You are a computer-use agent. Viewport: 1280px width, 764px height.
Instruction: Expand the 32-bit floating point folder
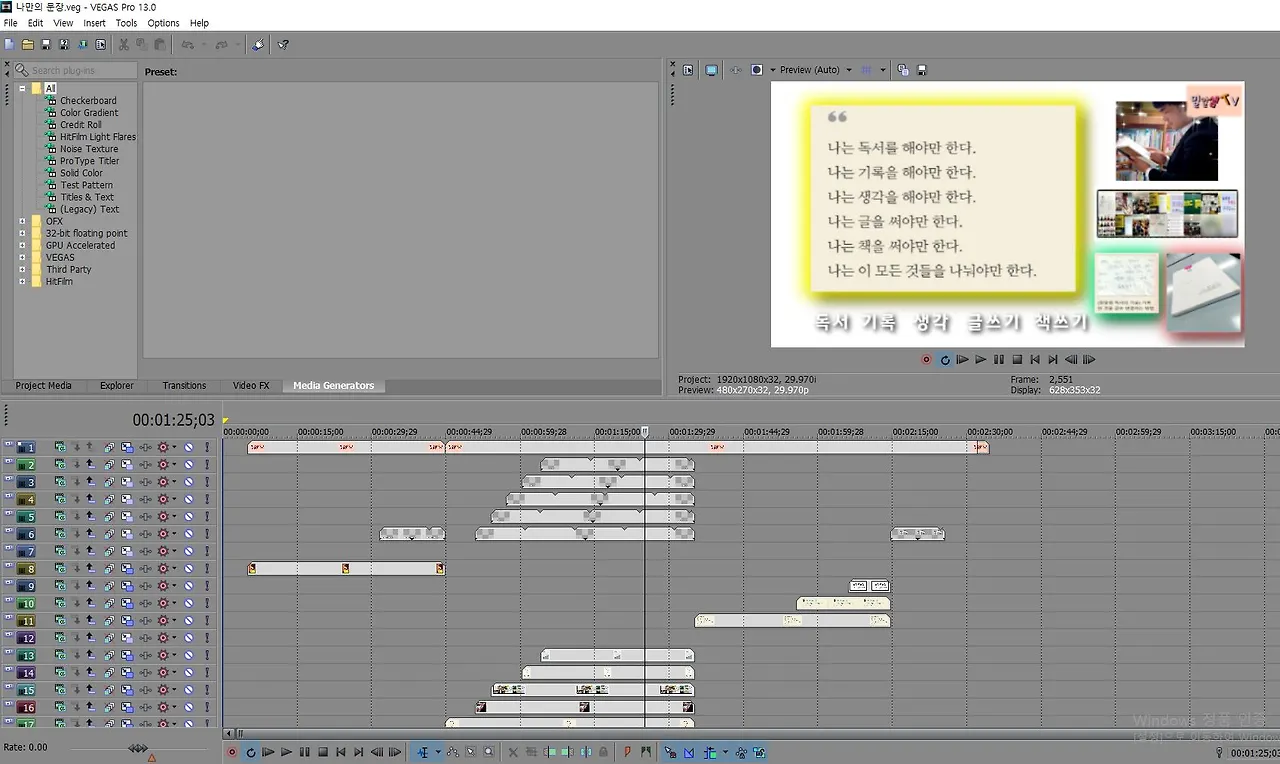(22, 233)
